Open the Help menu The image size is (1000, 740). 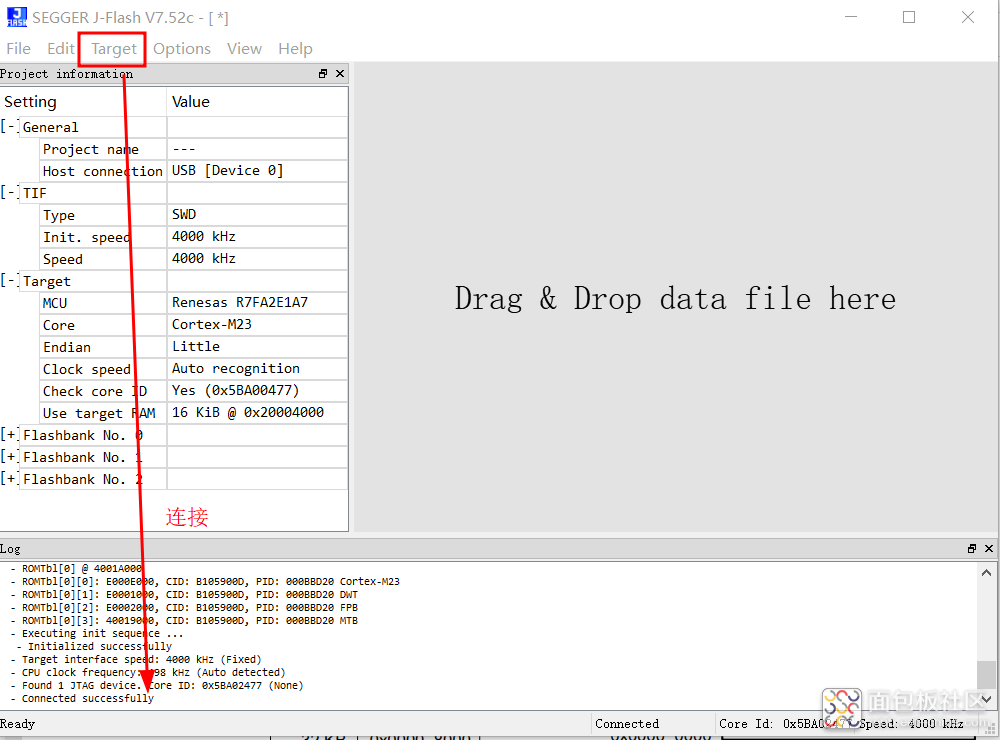tap(295, 49)
